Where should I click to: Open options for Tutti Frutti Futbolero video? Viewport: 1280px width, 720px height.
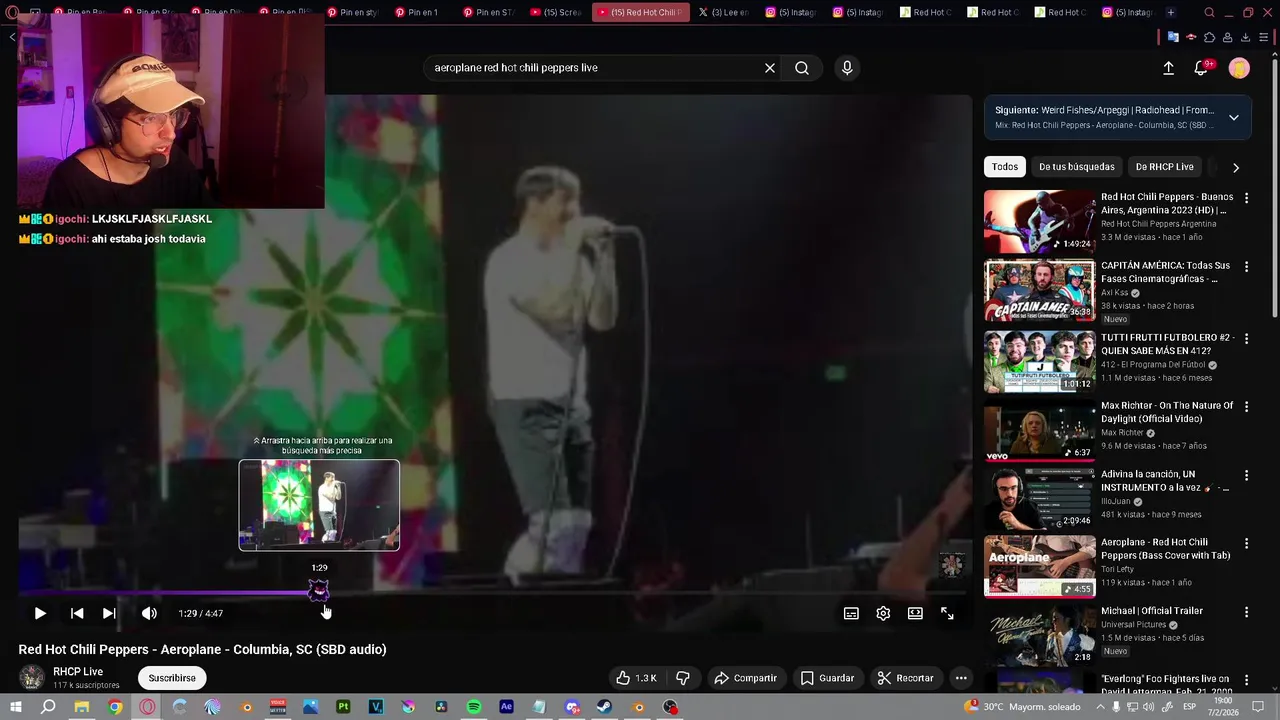click(1246, 339)
